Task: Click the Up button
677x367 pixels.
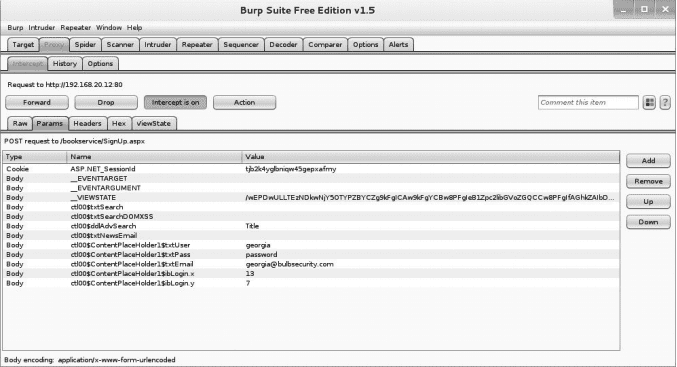Action: (x=648, y=202)
